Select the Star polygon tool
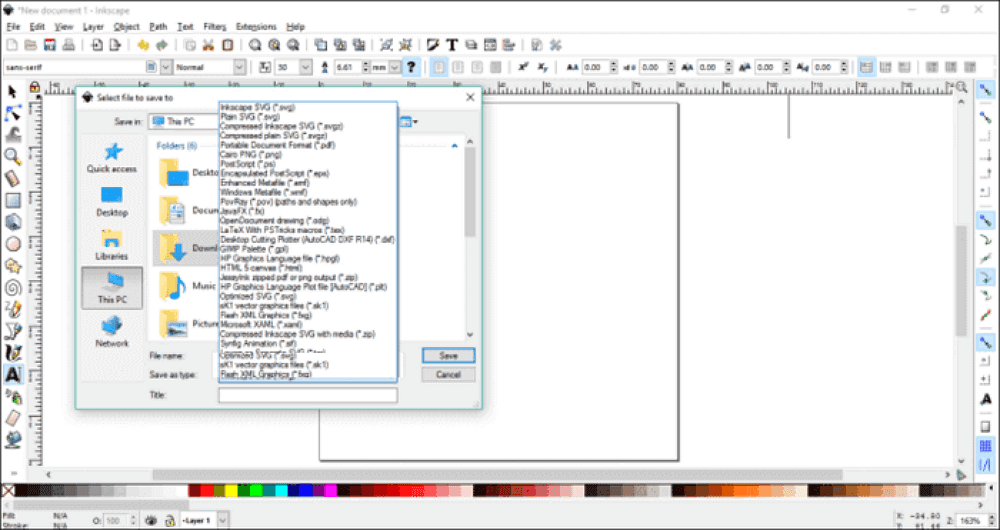Viewport: 1000px width, 530px height. point(12,266)
